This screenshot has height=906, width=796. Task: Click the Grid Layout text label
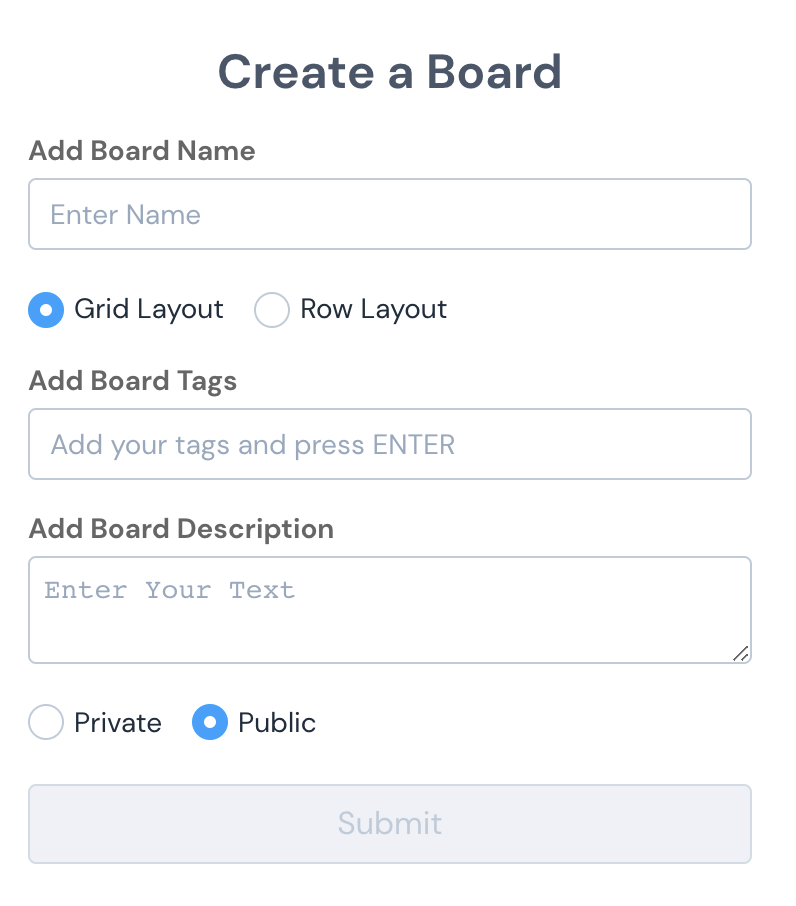(148, 310)
